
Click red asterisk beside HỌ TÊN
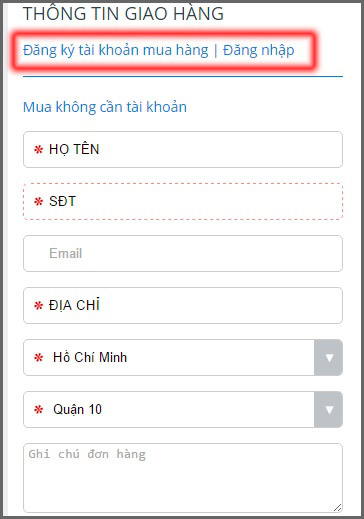(x=39, y=149)
